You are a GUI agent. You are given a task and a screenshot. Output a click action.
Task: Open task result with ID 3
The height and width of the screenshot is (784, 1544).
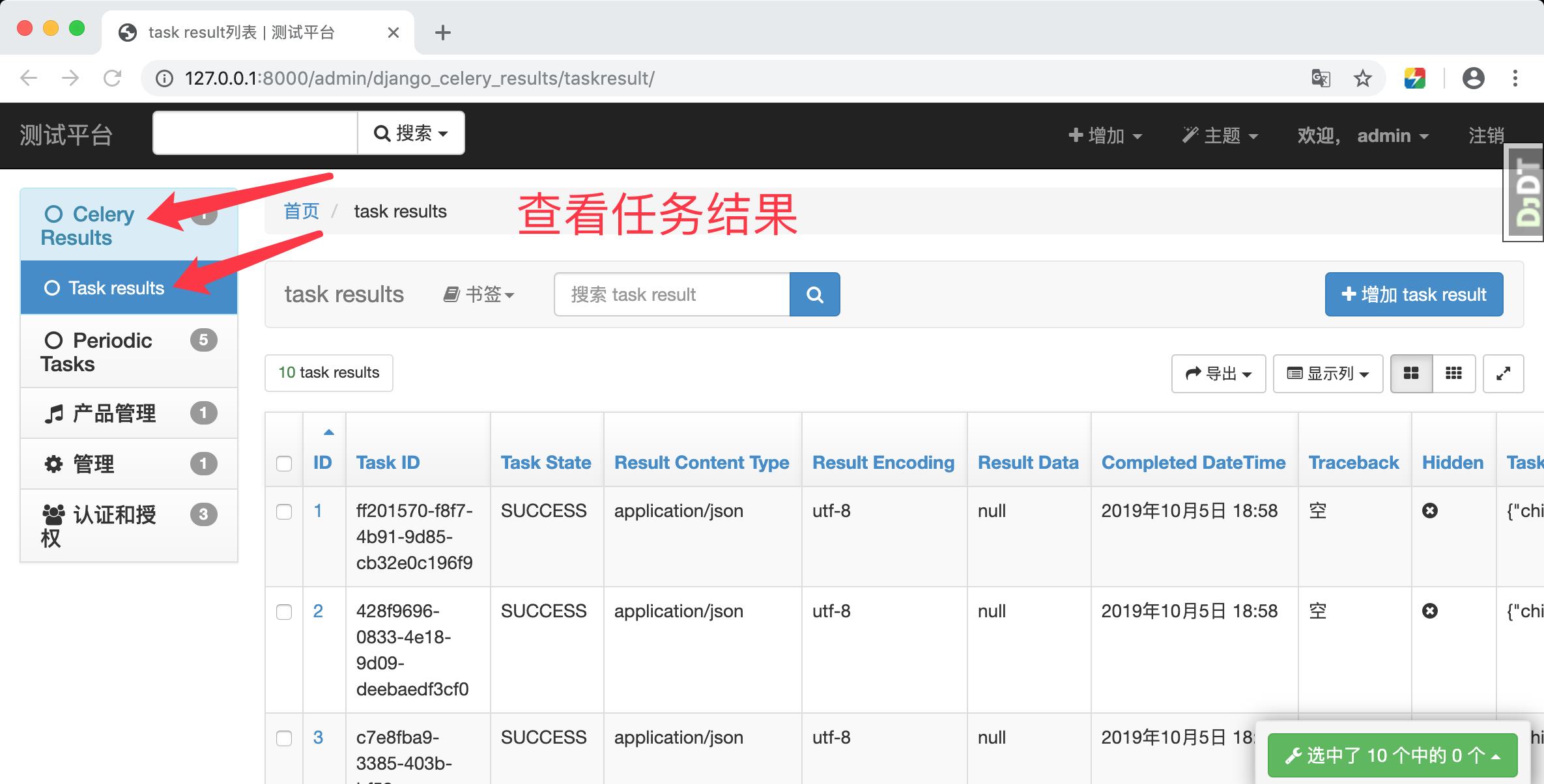[318, 738]
